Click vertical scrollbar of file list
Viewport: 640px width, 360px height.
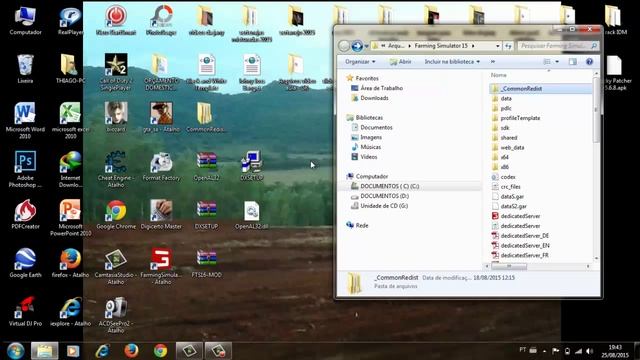[x=596, y=110]
